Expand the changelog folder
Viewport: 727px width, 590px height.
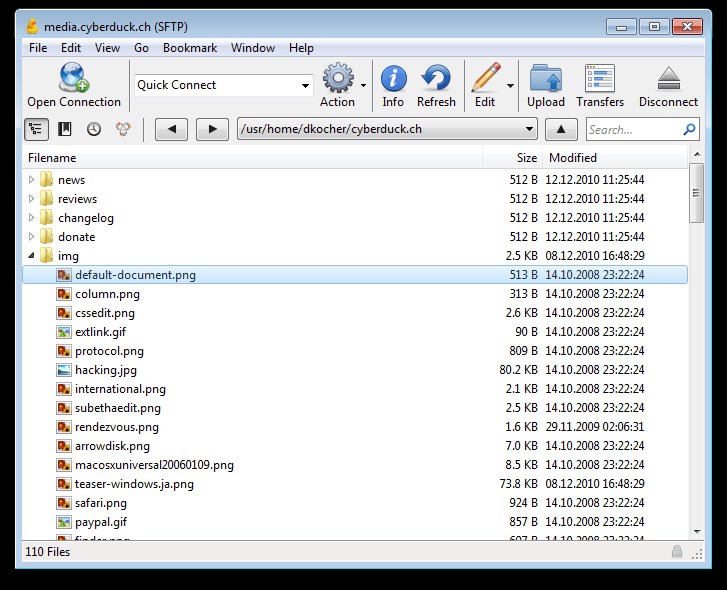click(31, 217)
